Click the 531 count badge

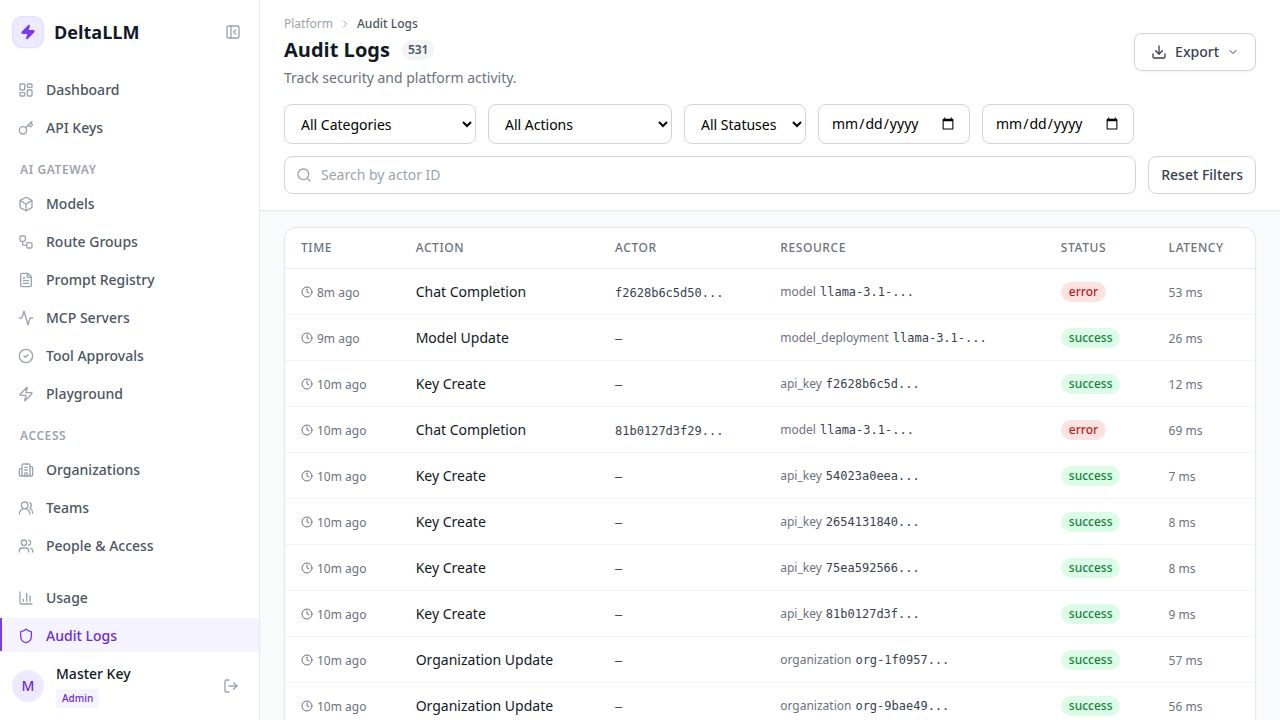pyautogui.click(x=418, y=50)
